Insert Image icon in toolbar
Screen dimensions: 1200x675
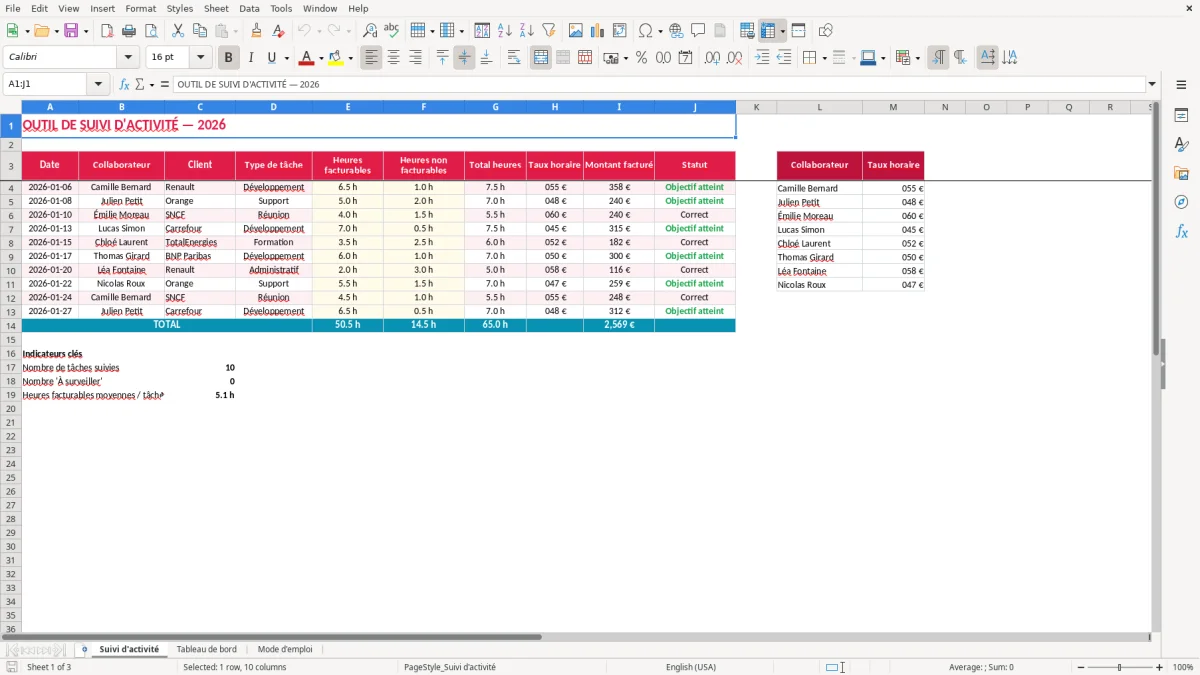[x=576, y=31]
